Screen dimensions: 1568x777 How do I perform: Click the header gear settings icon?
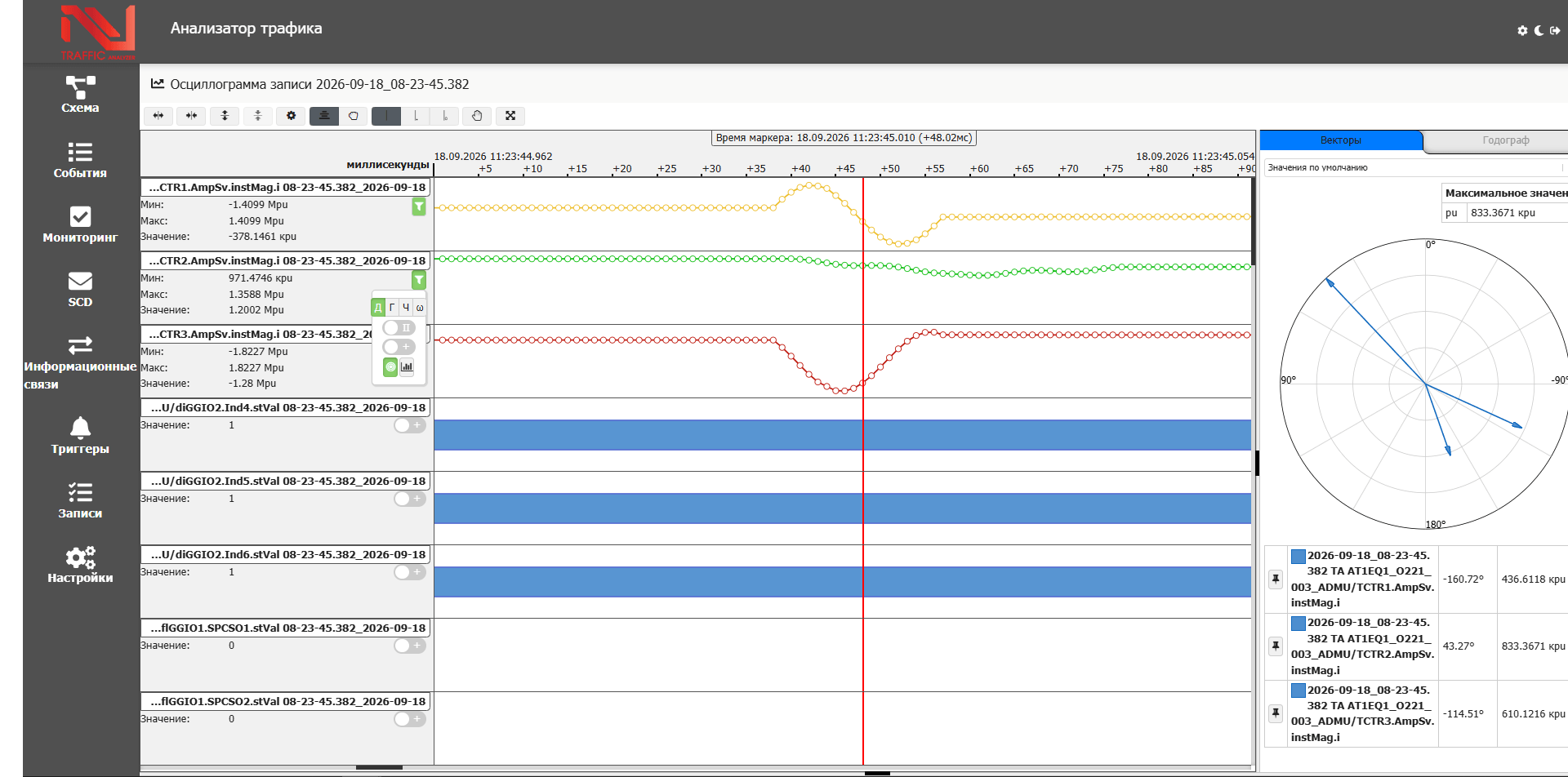point(1522,30)
